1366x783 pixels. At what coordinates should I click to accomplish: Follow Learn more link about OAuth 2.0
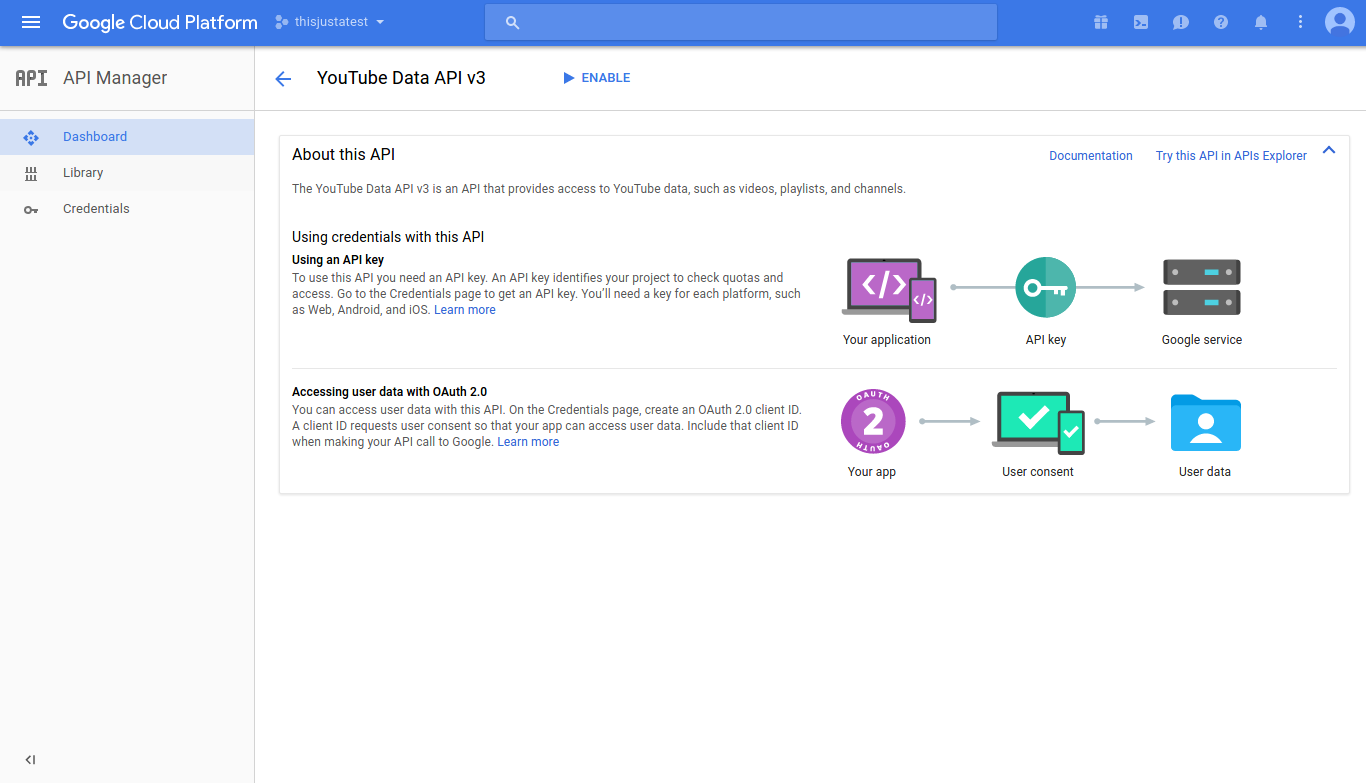528,442
